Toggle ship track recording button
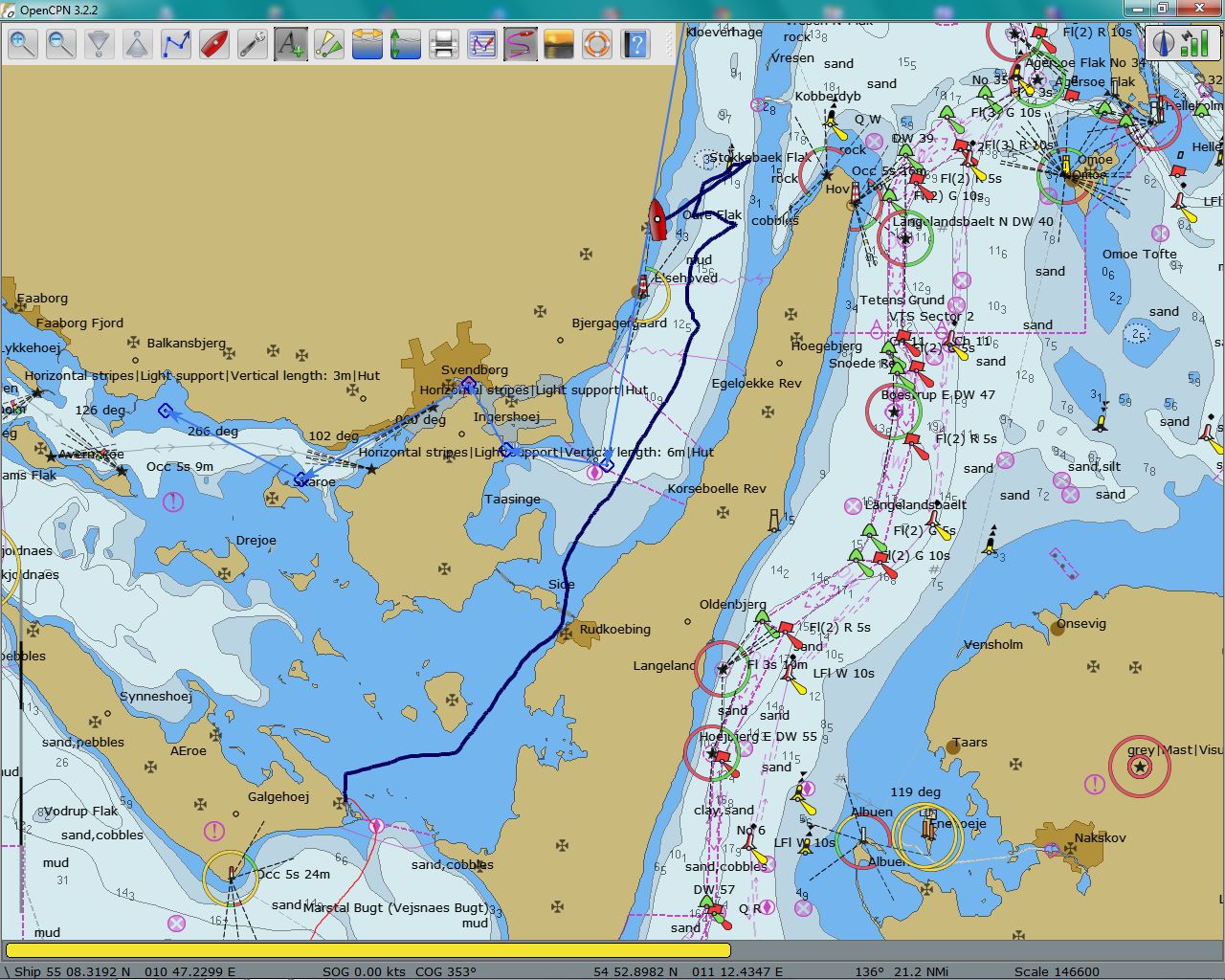This screenshot has width=1225, height=980. coord(521,44)
